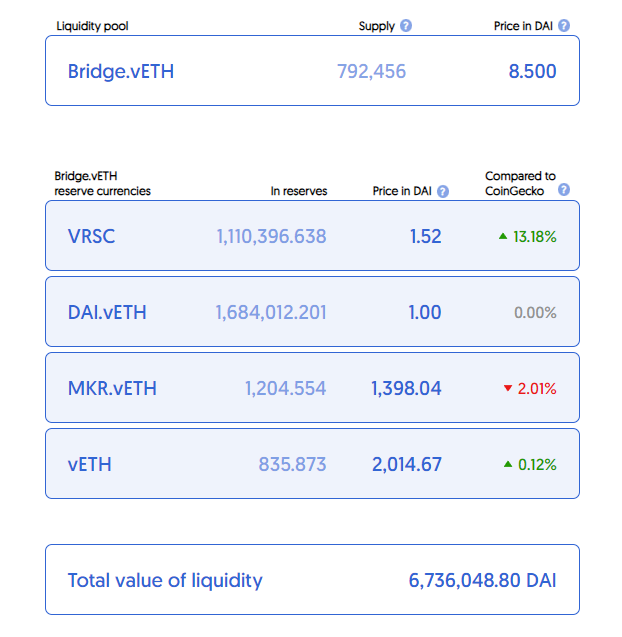Select the VRSC reserve currency name

coord(91,236)
